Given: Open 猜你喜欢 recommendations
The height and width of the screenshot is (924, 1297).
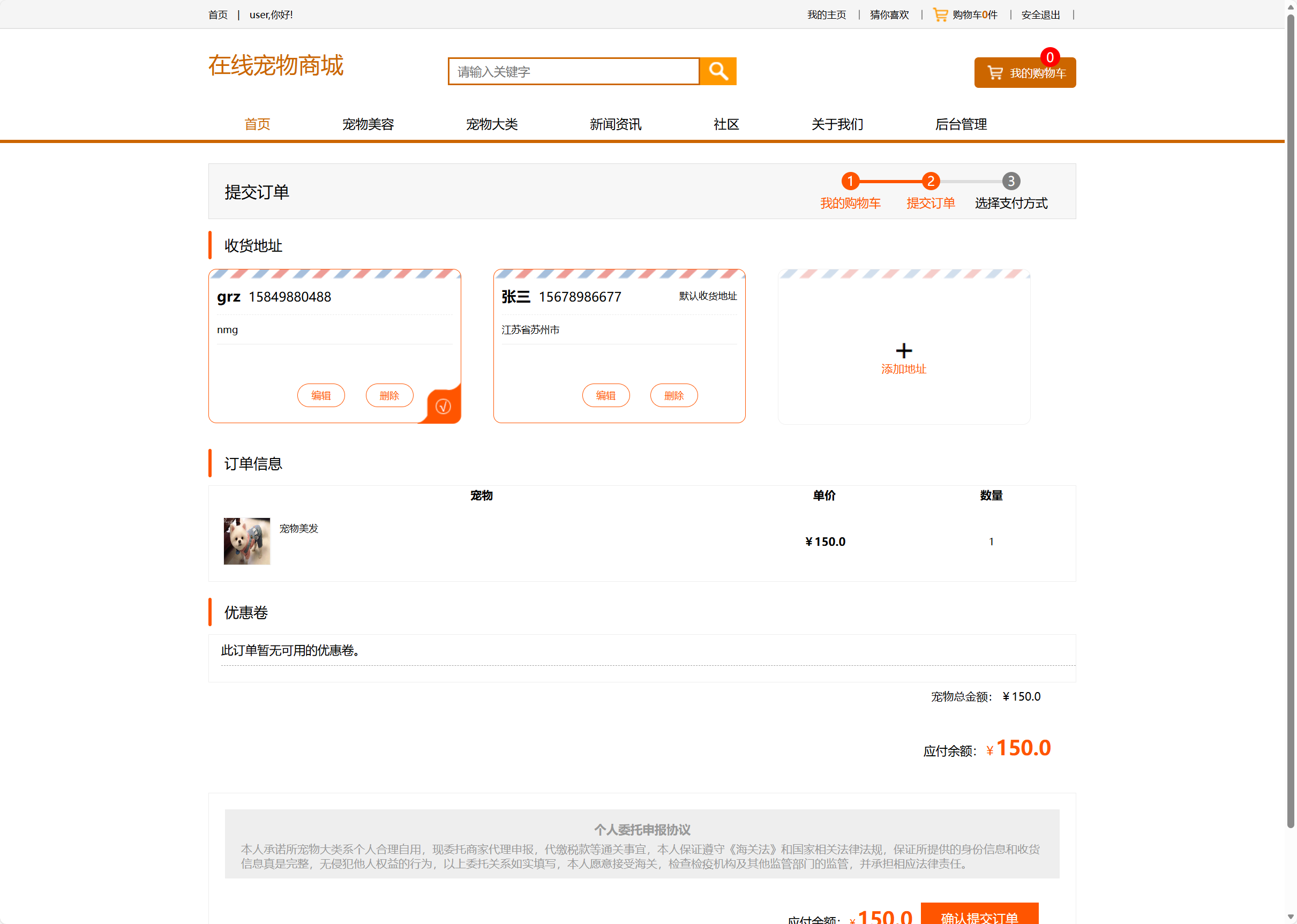Looking at the screenshot, I should point(888,14).
